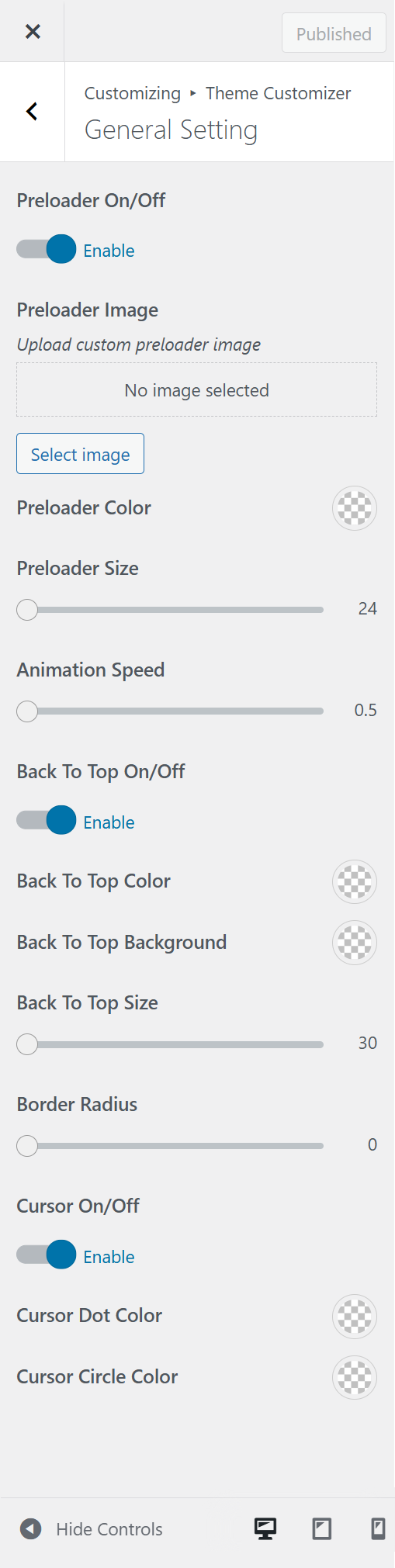Switch to desktop preview icon
The width and height of the screenshot is (395, 1568).
(x=265, y=1528)
